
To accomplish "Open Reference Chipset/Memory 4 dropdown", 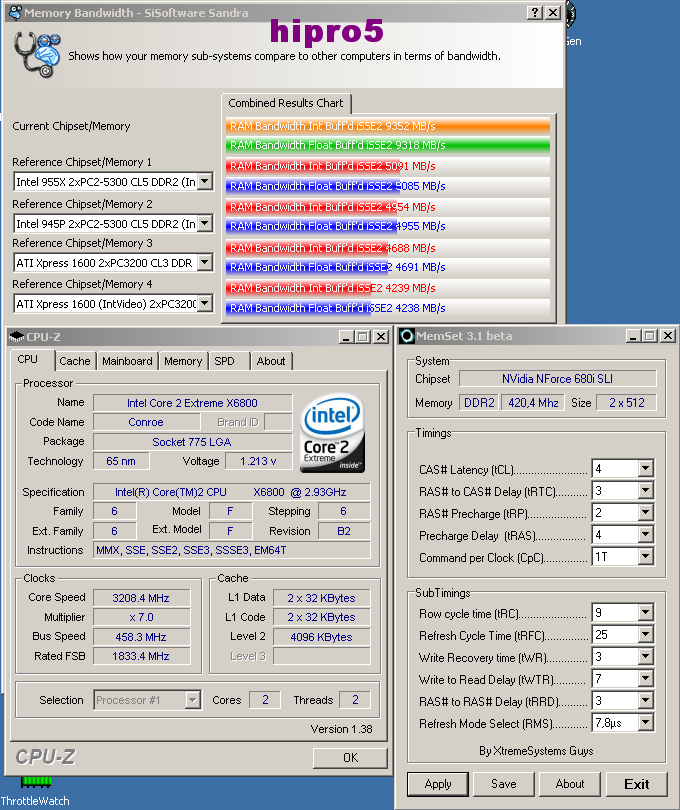I will click(x=205, y=303).
